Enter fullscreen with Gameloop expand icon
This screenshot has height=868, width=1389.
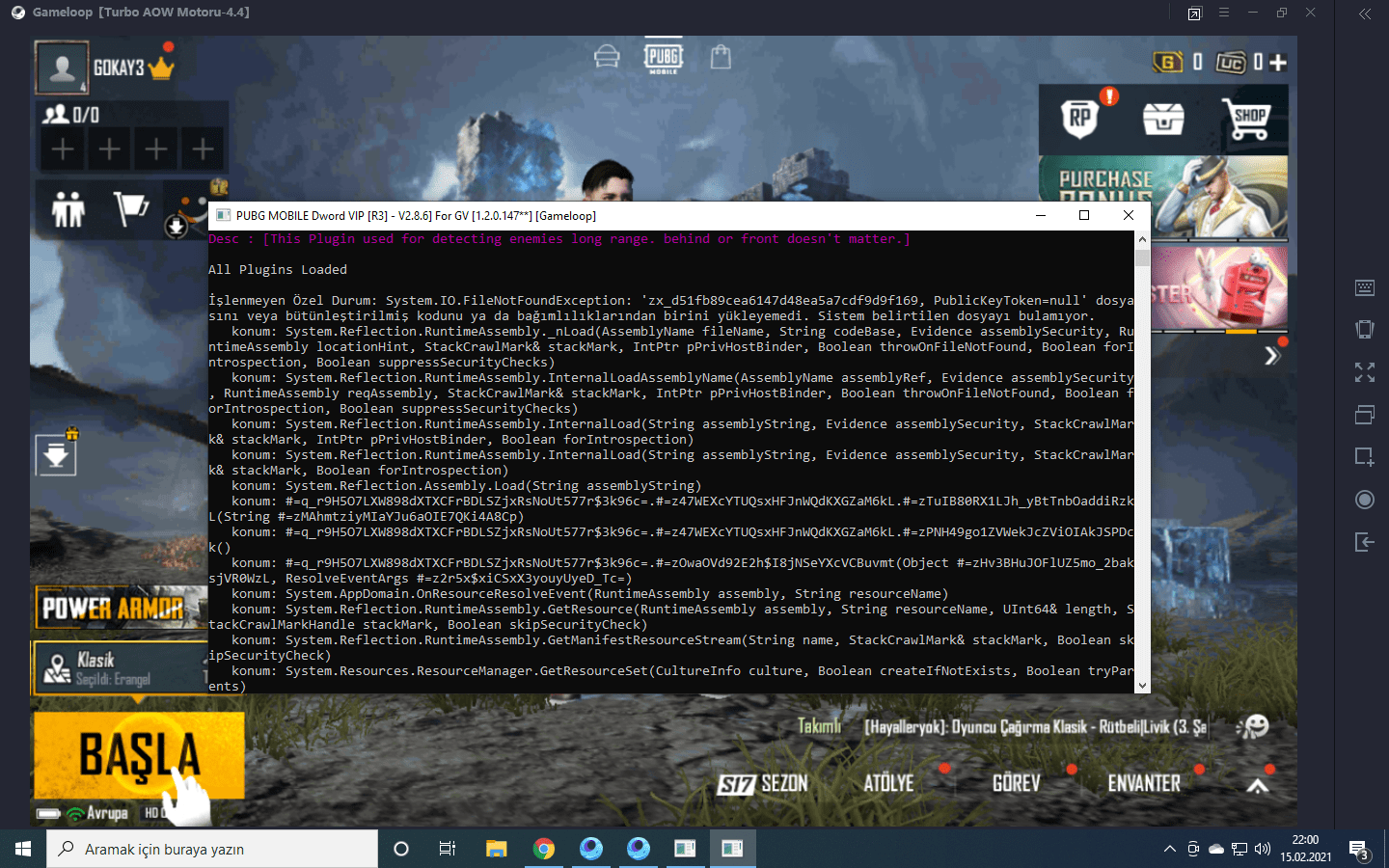point(1365,372)
